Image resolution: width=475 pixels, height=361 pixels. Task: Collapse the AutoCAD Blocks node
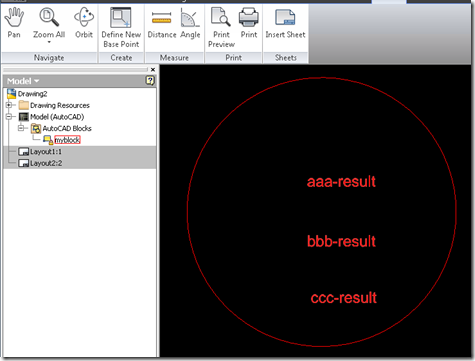tap(21, 128)
